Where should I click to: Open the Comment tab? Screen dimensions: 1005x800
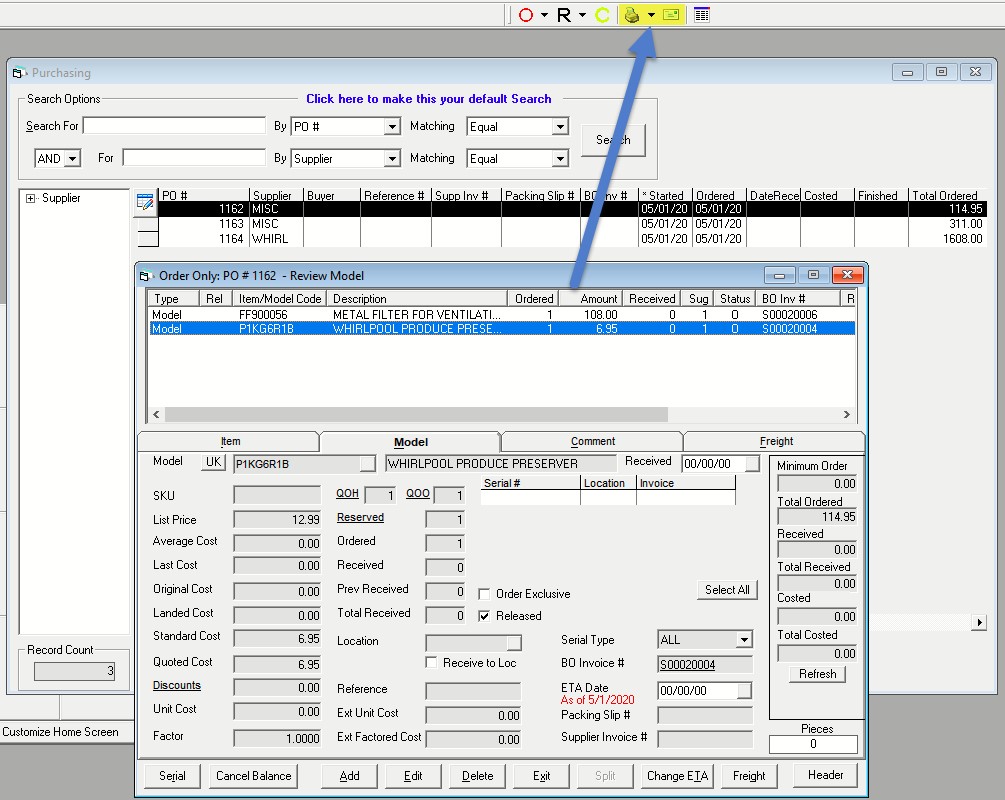pos(592,442)
